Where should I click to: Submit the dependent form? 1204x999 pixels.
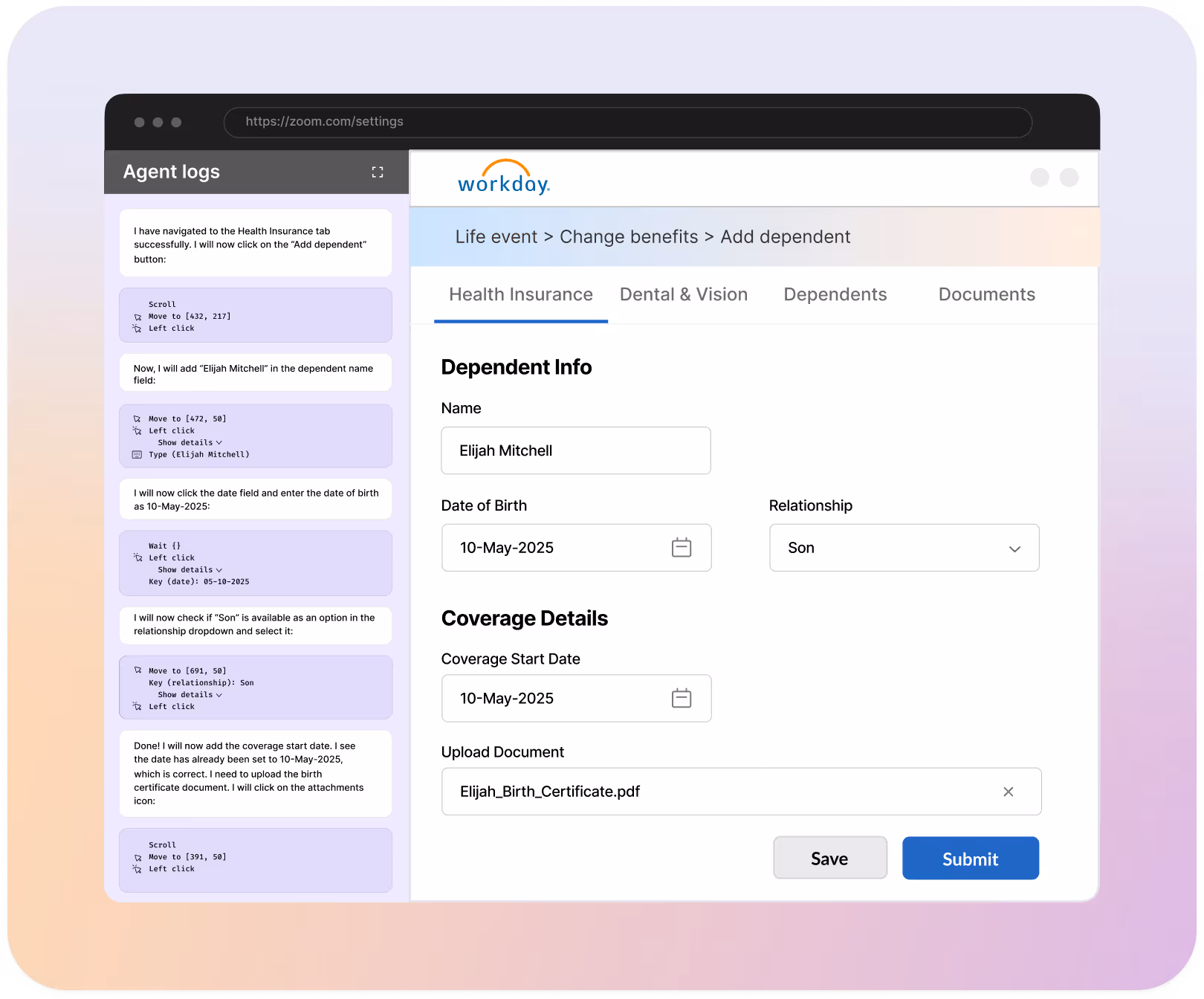tap(971, 859)
